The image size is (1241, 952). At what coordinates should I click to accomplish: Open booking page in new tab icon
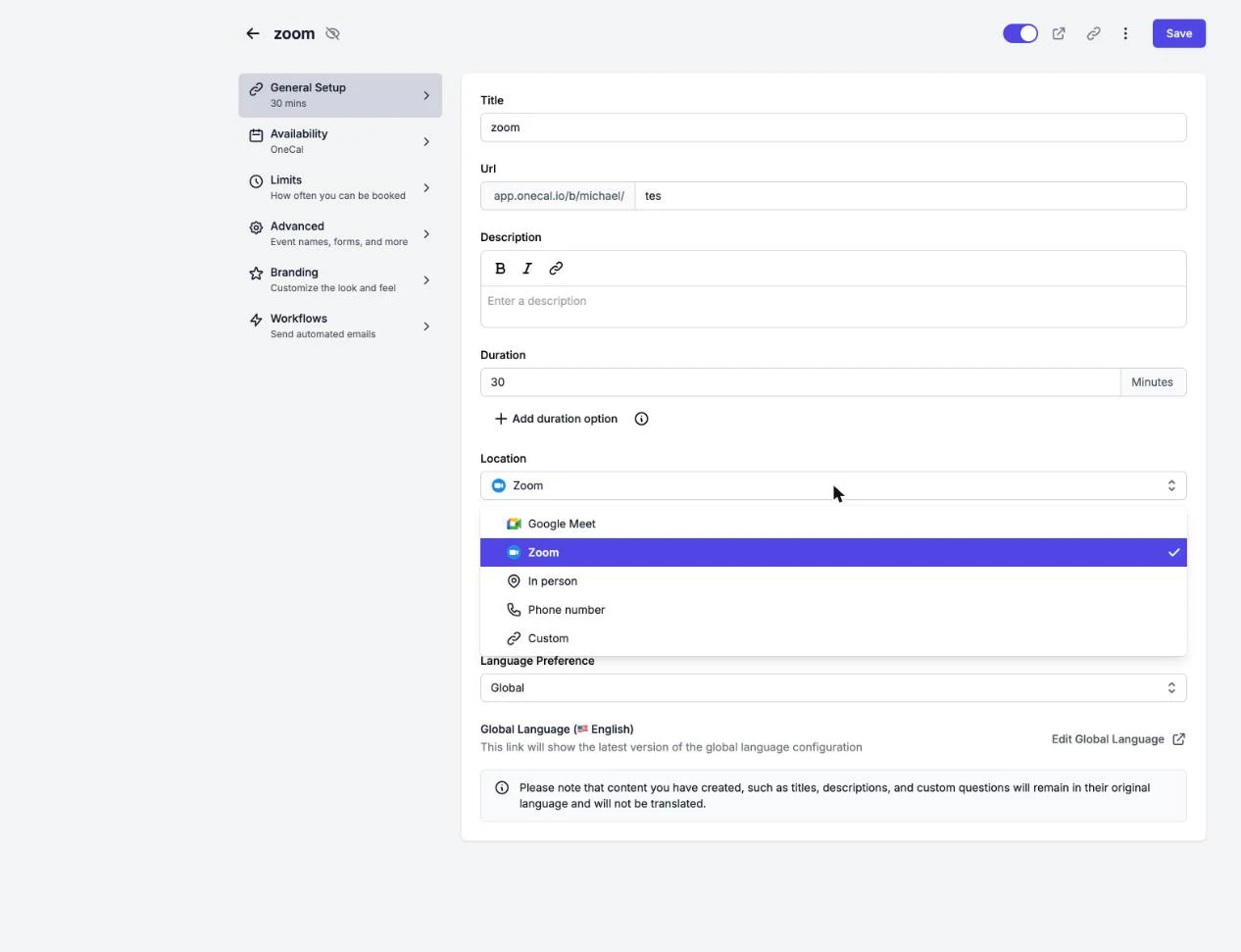(1059, 33)
